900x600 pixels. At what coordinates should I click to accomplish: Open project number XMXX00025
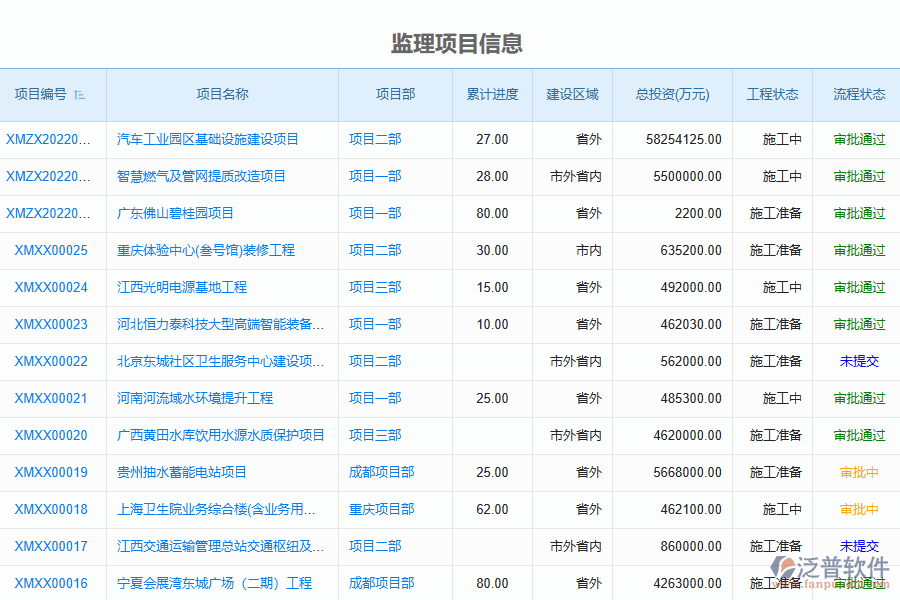click(51, 250)
